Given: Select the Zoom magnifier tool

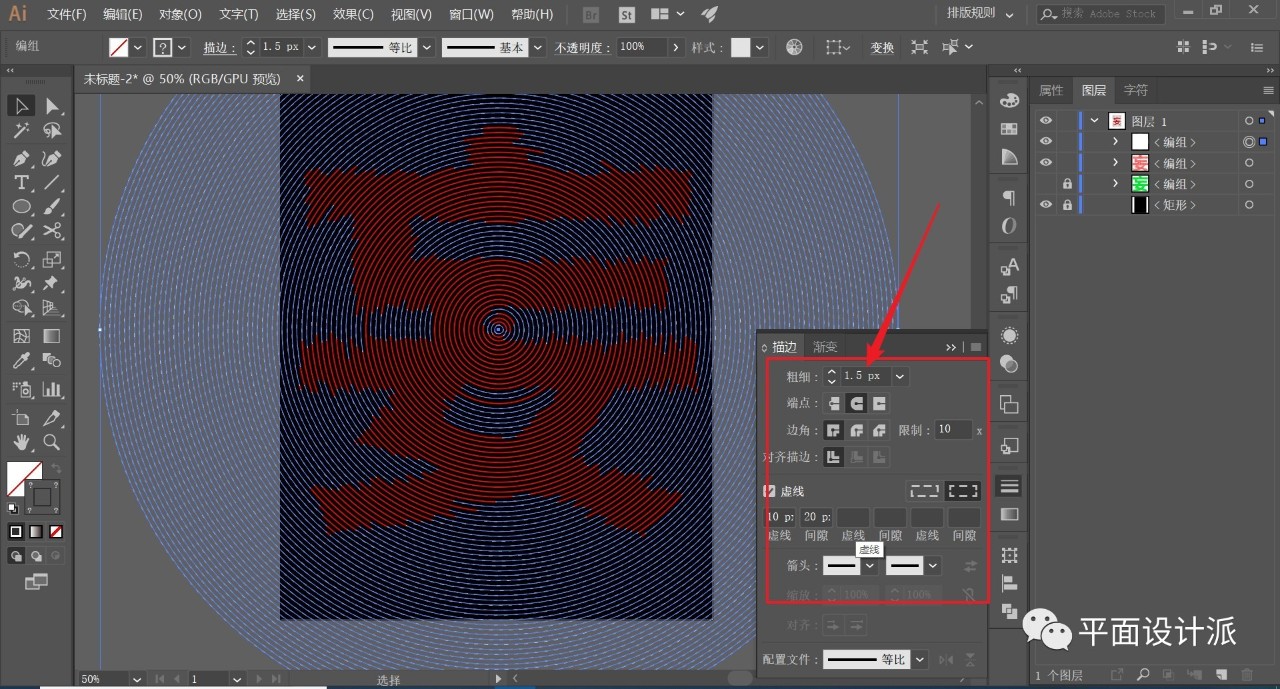Looking at the screenshot, I should [52, 442].
